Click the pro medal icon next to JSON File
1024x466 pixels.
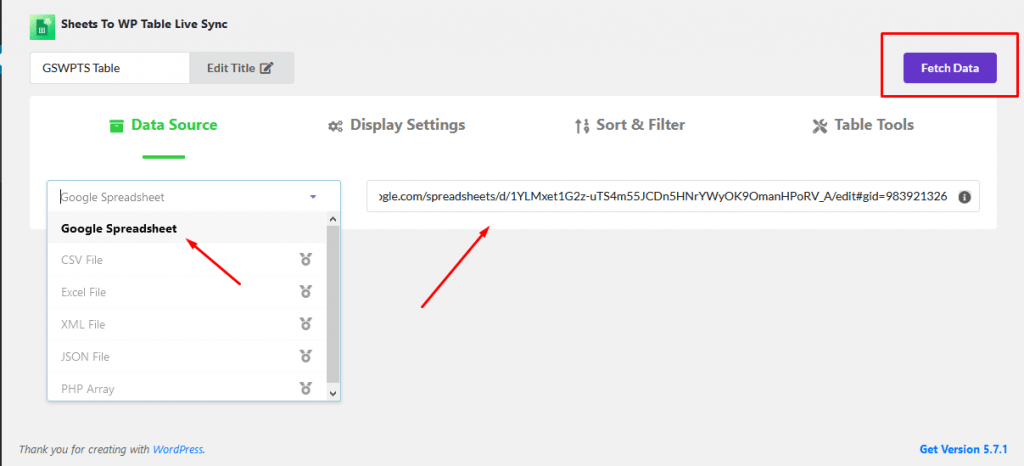(305, 356)
